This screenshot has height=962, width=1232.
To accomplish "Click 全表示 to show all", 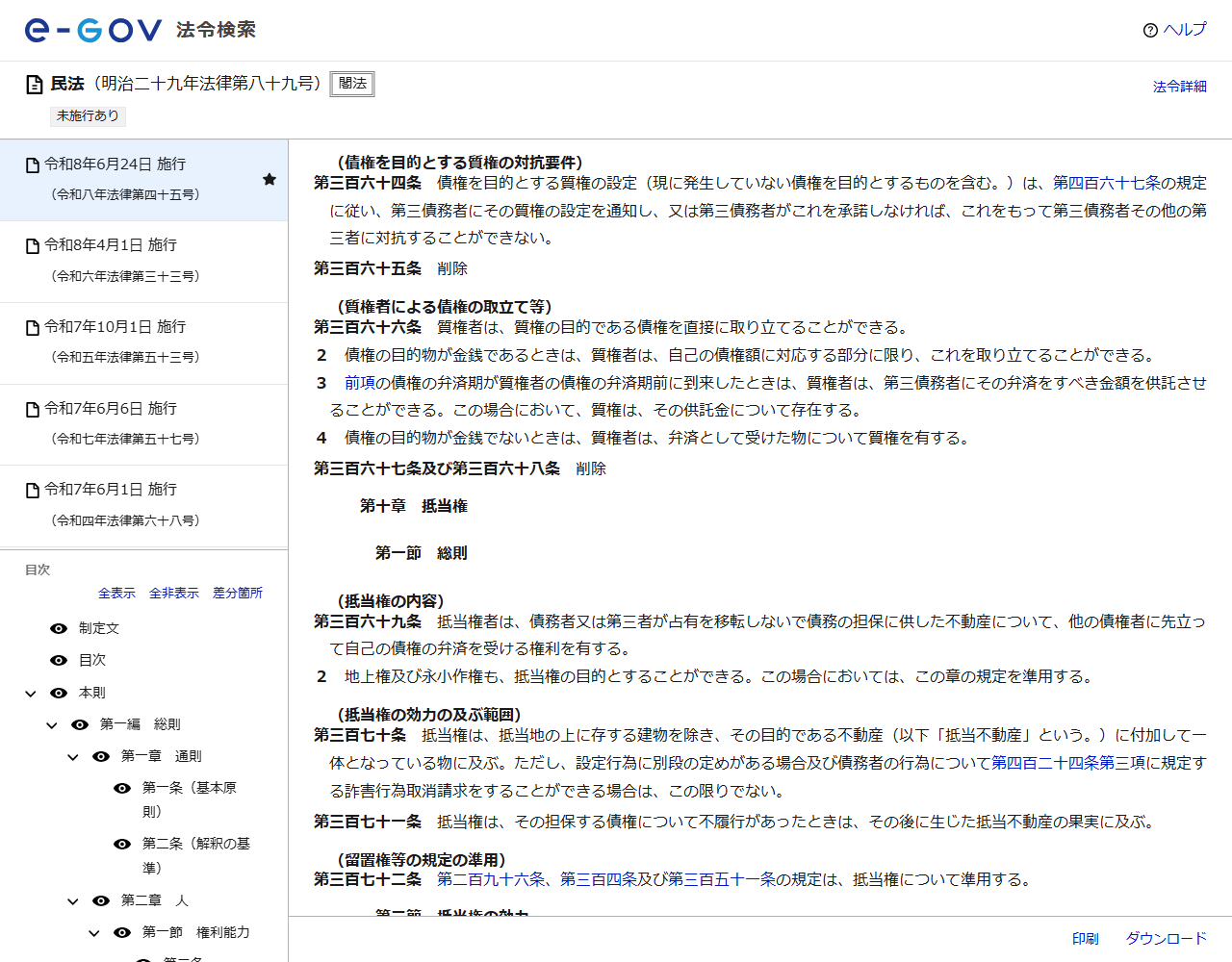I will click(x=116, y=594).
